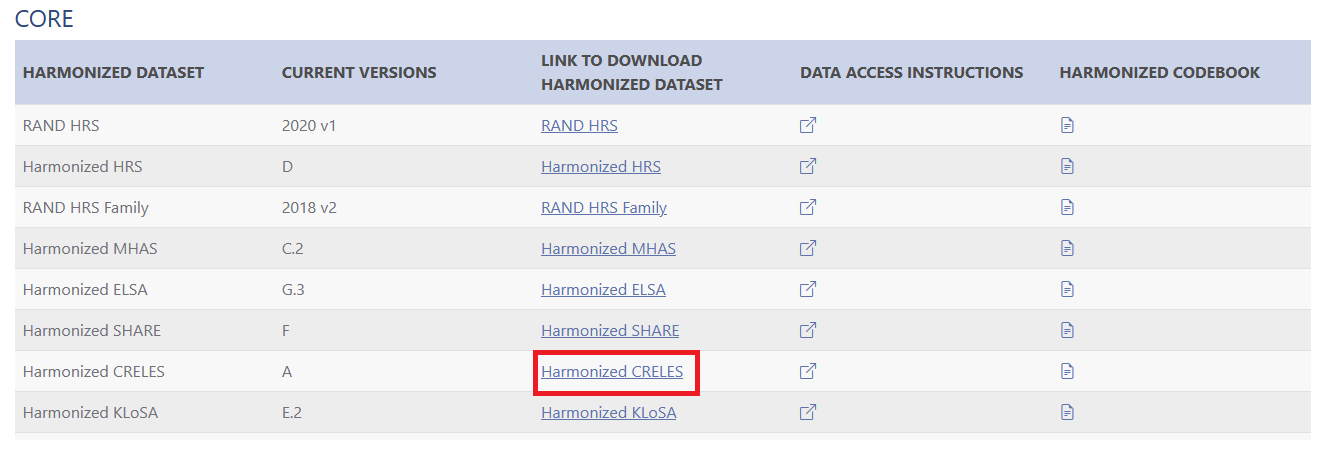Screen dimensions: 1319x449
Task: Open the RAND HRS Family codebook icon
Action: coord(1067,208)
